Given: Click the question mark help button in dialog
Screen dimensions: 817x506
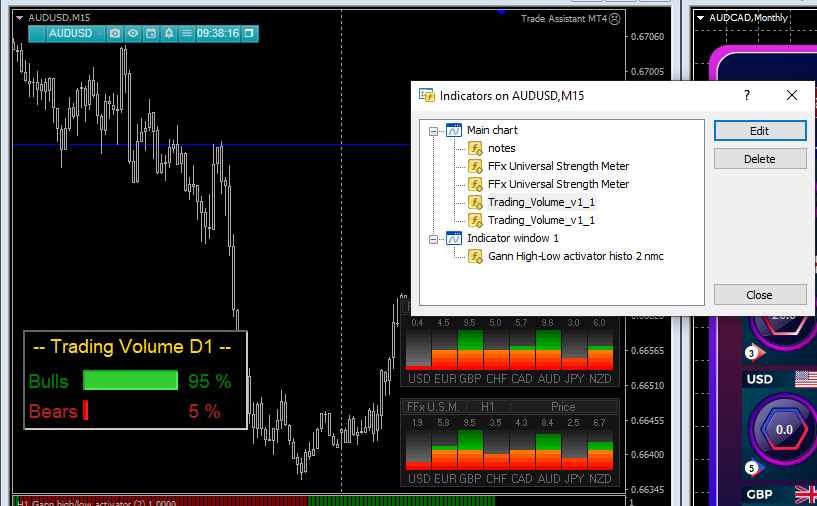Looking at the screenshot, I should pyautogui.click(x=747, y=95).
